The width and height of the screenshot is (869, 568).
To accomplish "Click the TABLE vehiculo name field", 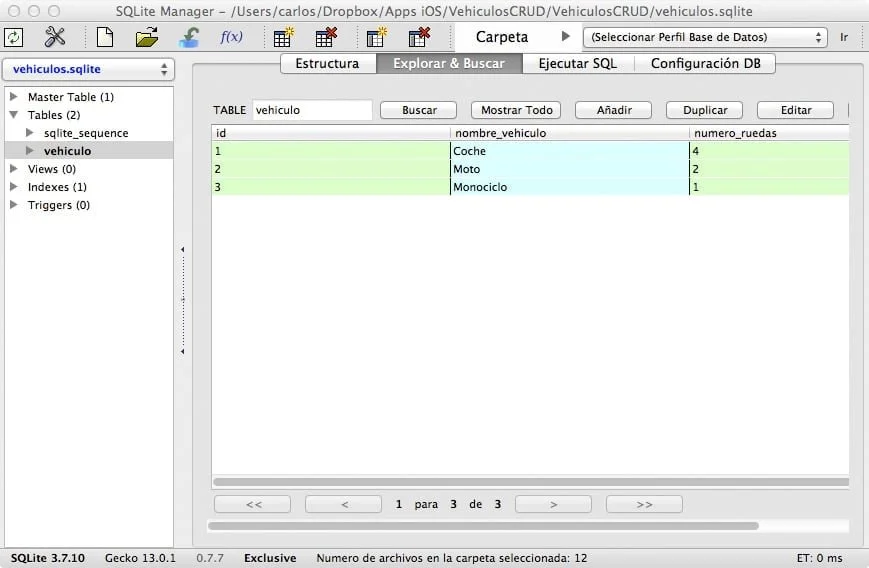I will pyautogui.click(x=313, y=110).
